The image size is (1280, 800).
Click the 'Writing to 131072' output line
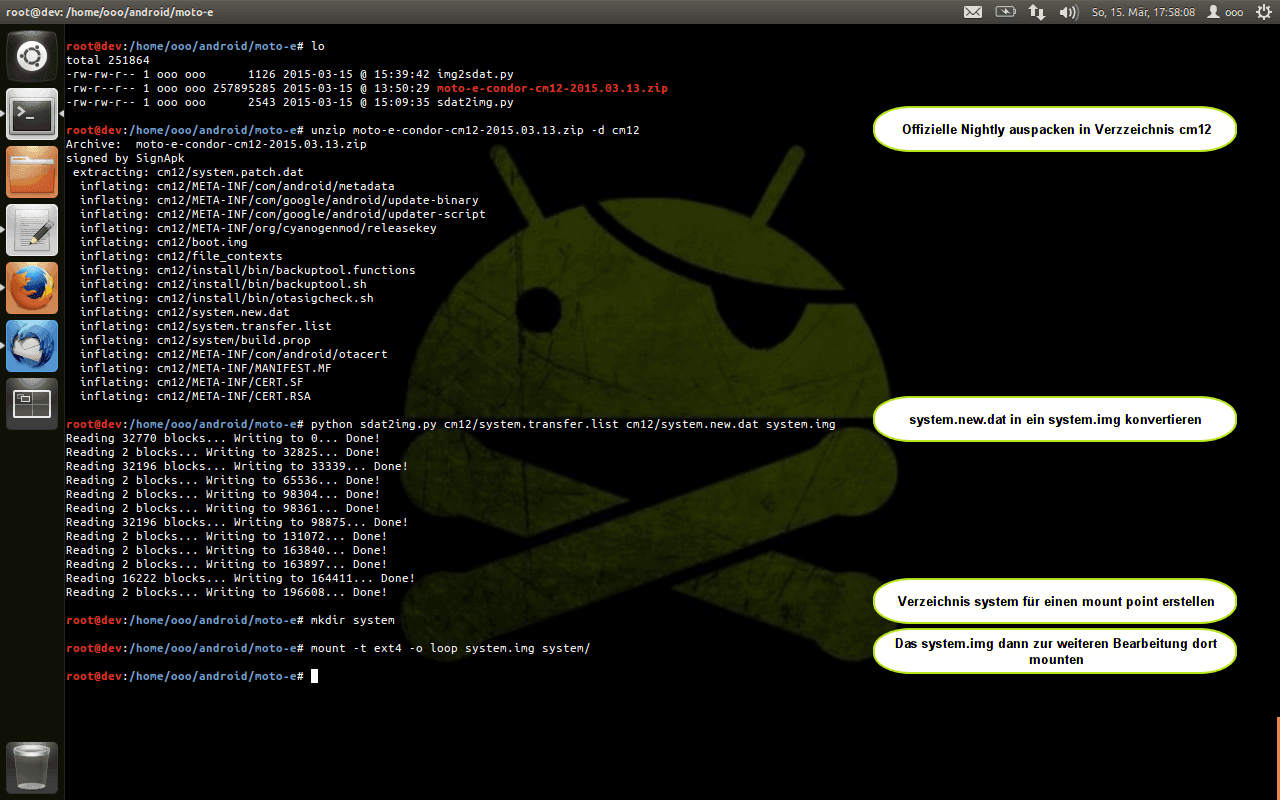(x=227, y=536)
